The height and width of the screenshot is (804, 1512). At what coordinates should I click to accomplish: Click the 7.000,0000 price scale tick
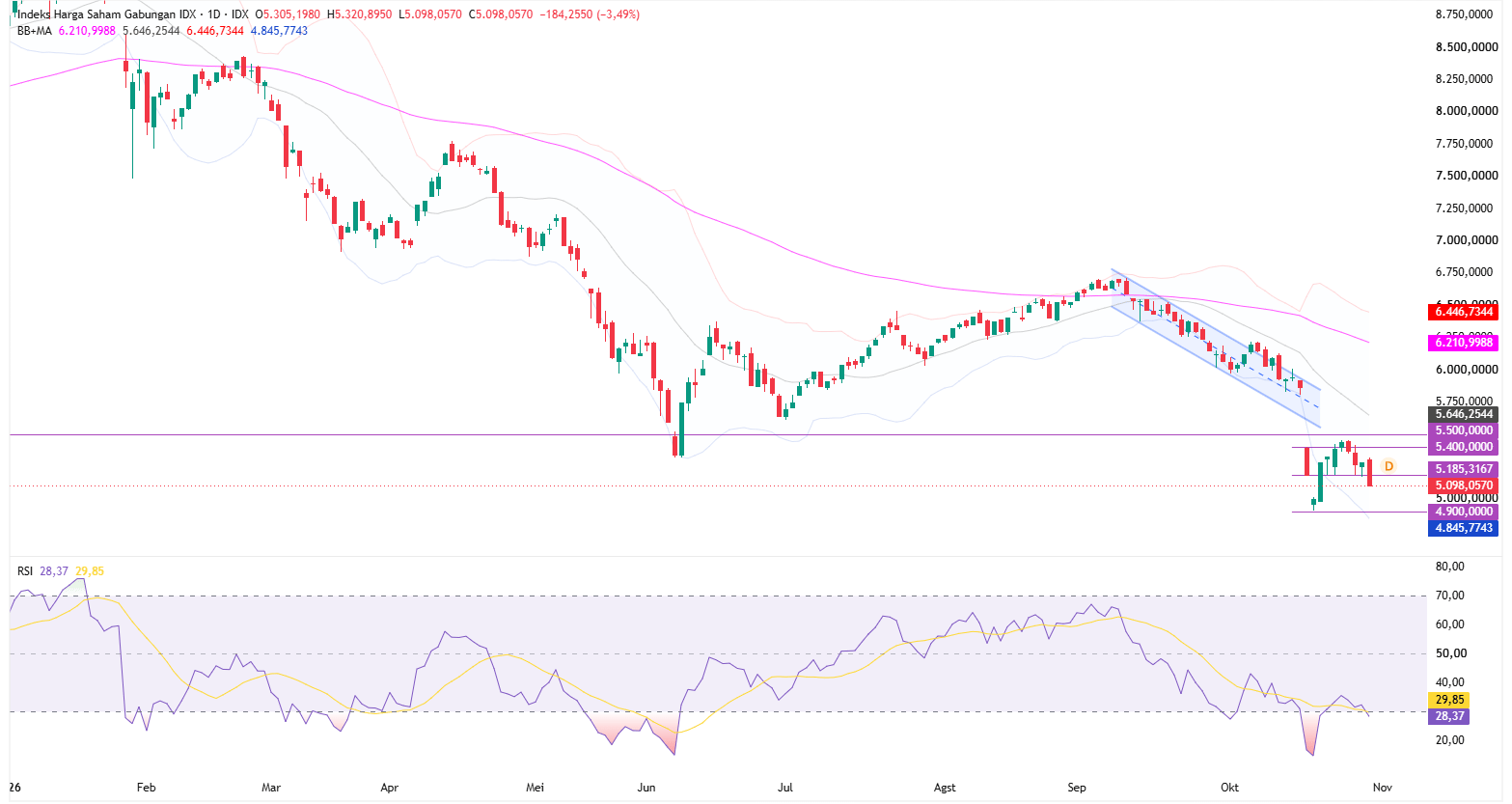tap(1467, 240)
